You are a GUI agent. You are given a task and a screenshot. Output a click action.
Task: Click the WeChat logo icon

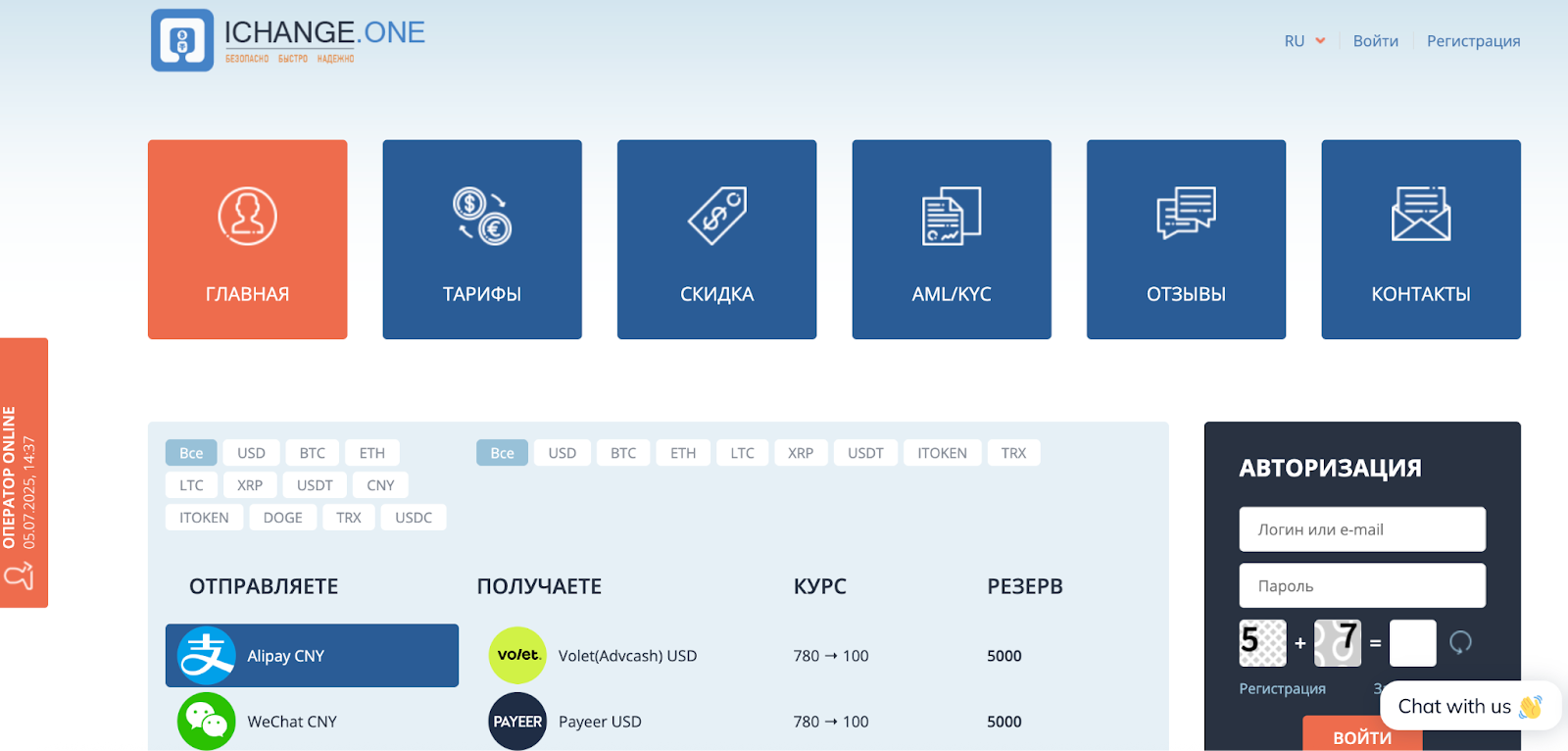pos(206,722)
